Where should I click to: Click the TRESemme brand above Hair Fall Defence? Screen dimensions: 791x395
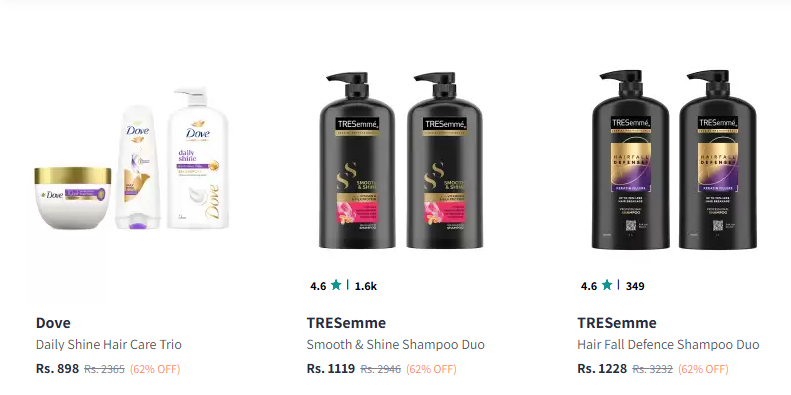tap(617, 323)
